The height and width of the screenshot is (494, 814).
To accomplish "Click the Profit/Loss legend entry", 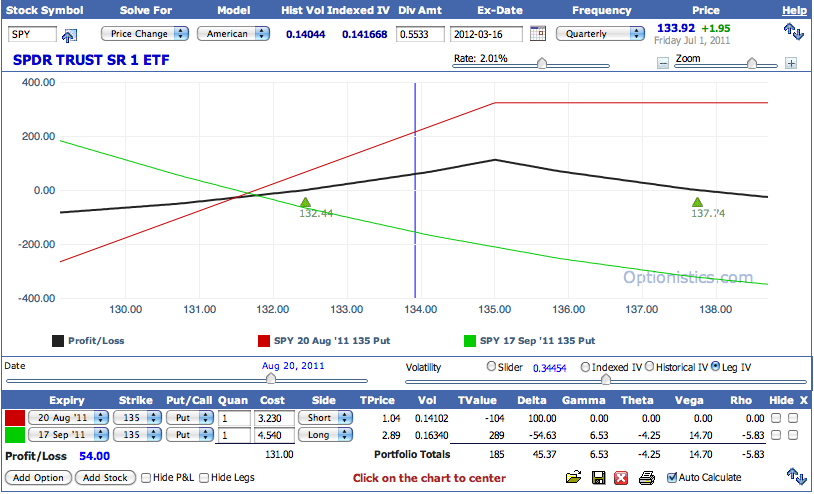I will pyautogui.click(x=88, y=341).
